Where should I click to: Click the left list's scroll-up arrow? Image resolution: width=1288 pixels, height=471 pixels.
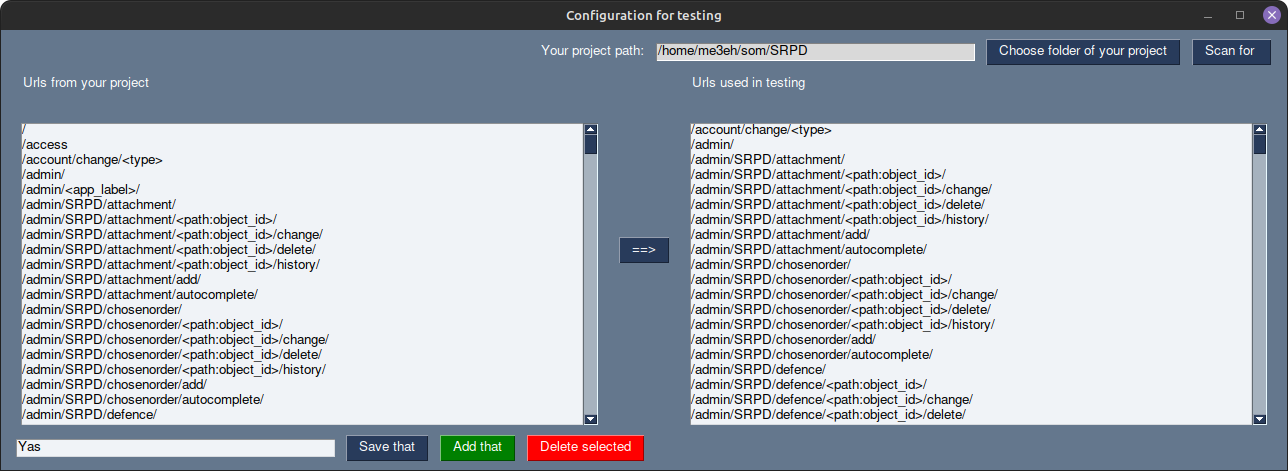[590, 130]
